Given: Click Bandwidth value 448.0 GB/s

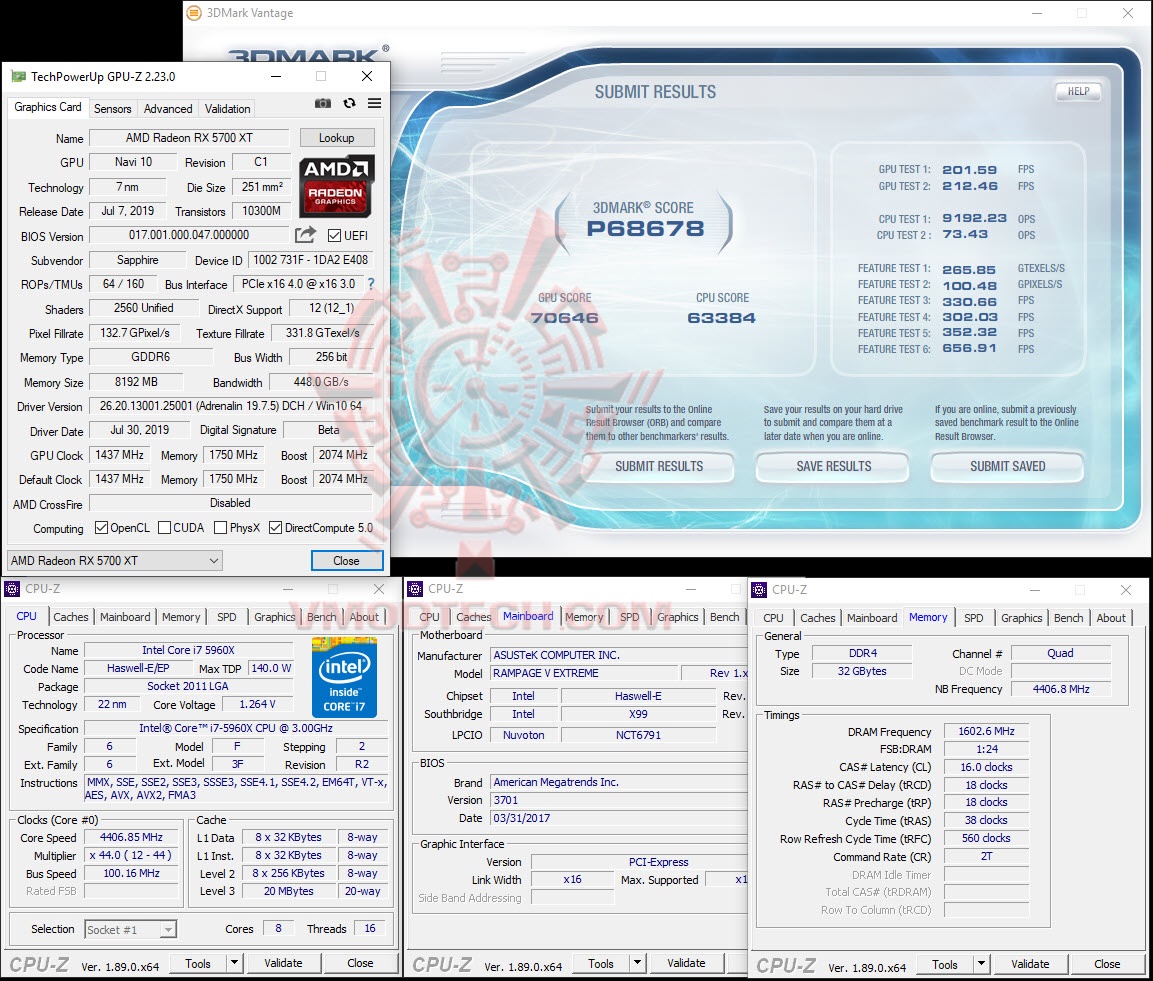Looking at the screenshot, I should pyautogui.click(x=321, y=382).
